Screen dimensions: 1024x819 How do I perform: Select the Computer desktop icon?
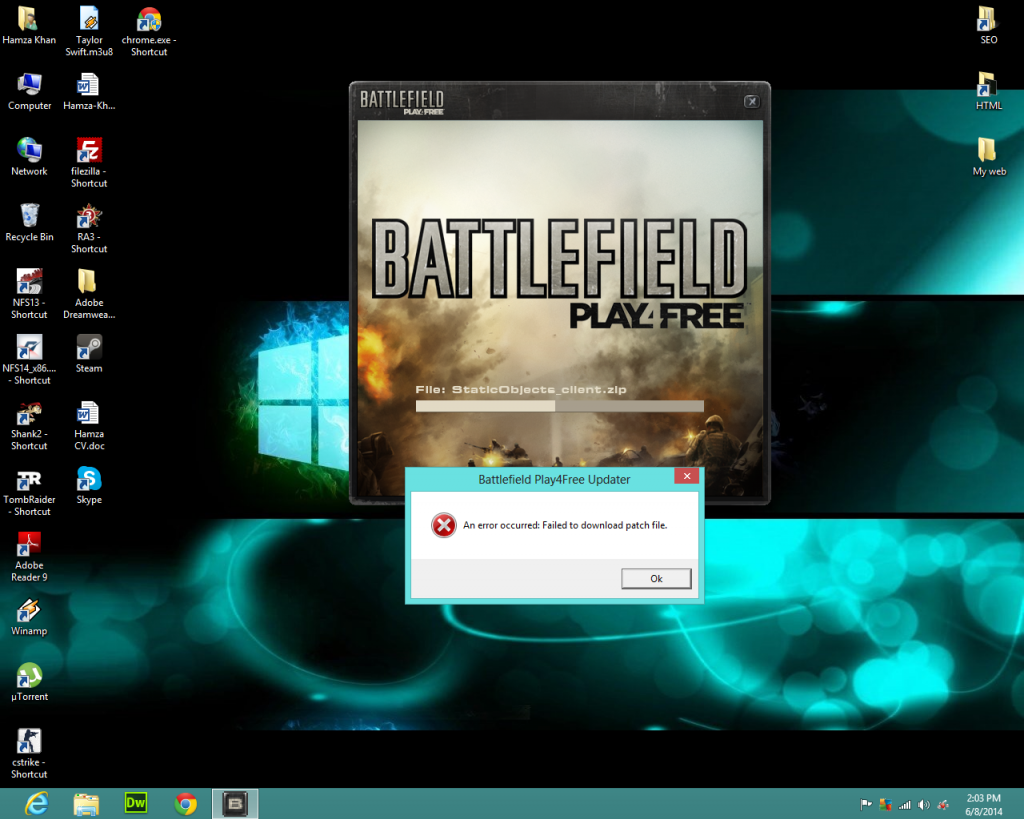tap(29, 91)
